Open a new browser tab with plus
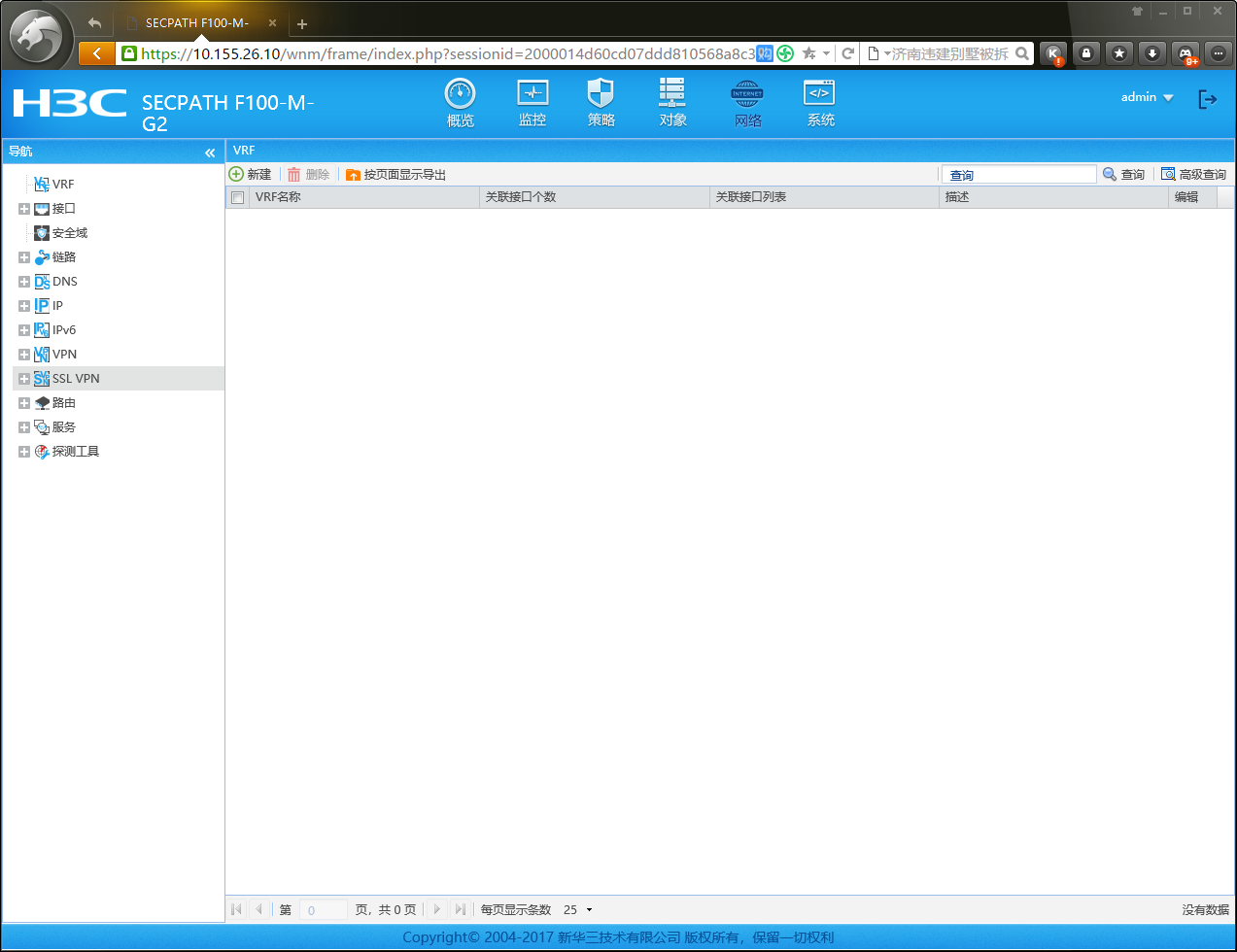 (302, 24)
